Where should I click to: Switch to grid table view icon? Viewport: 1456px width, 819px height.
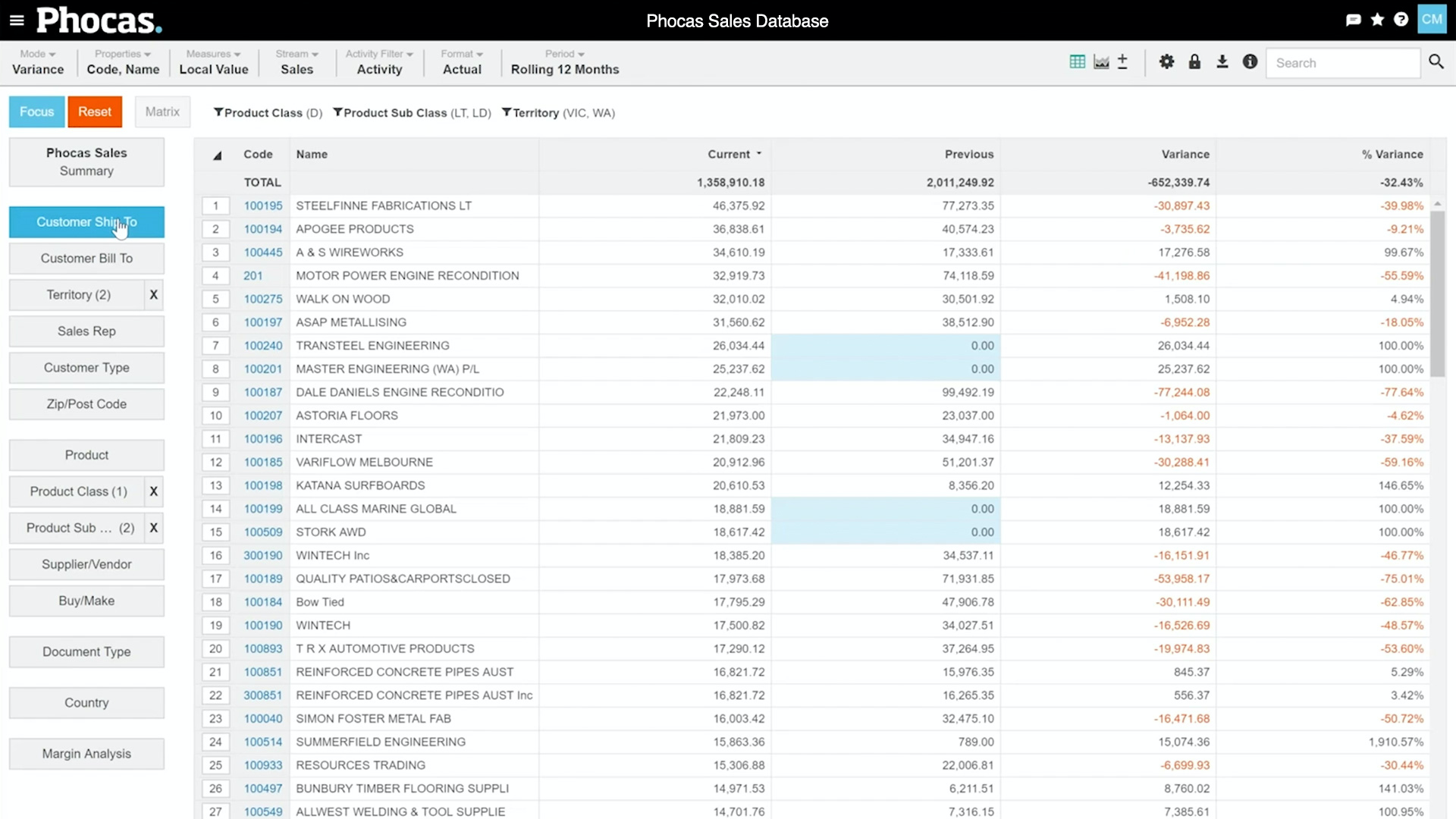[1077, 62]
